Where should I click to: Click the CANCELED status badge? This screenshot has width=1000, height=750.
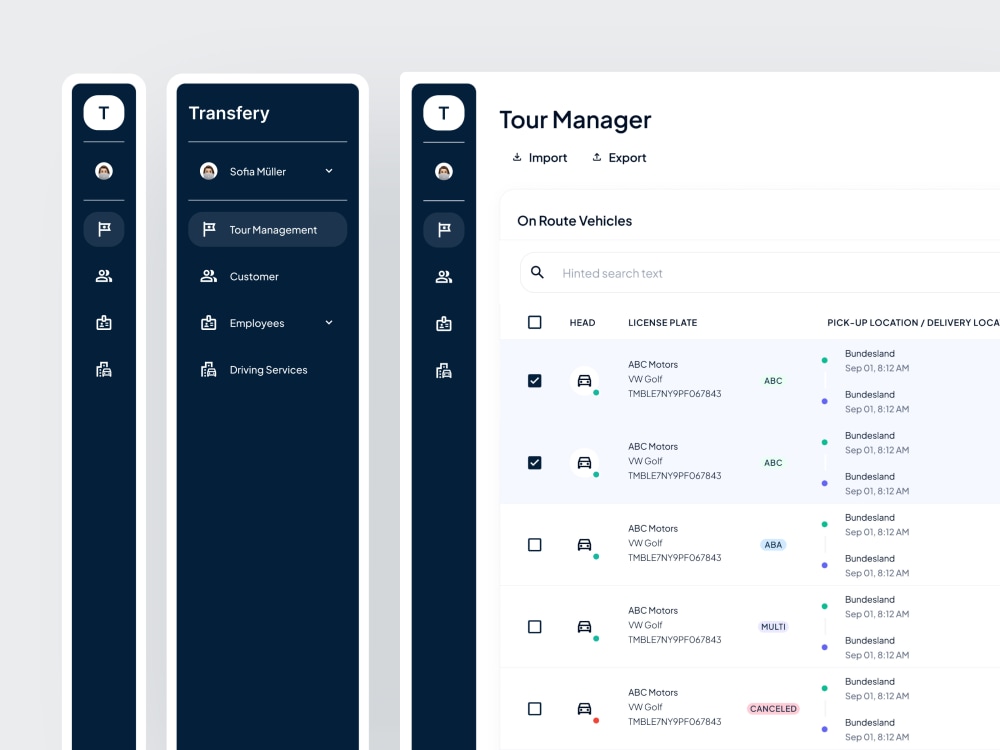[773, 708]
